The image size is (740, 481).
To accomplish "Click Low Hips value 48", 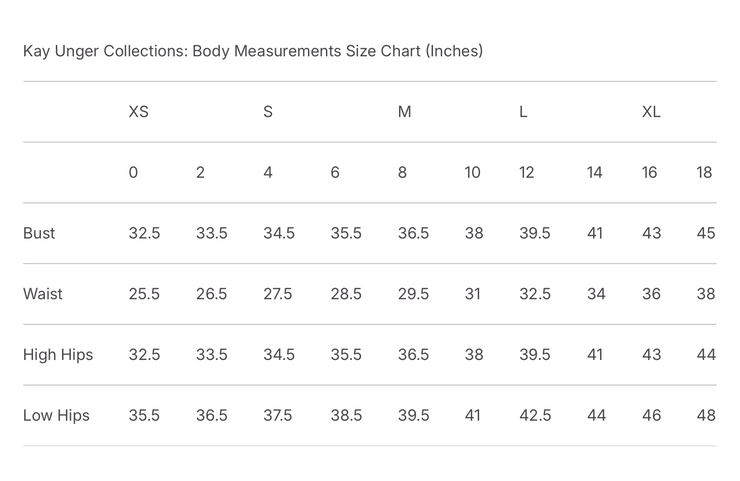I will tap(705, 415).
